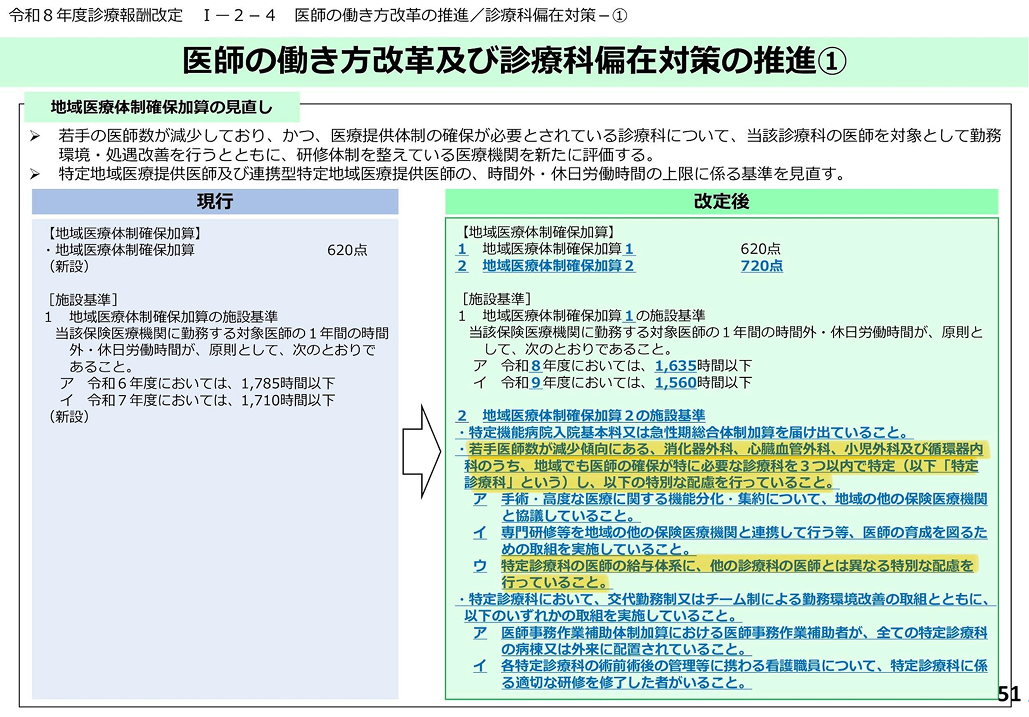Click the slide title 医師の働き方改革及び診療科偏在対策の推進①

514,61
